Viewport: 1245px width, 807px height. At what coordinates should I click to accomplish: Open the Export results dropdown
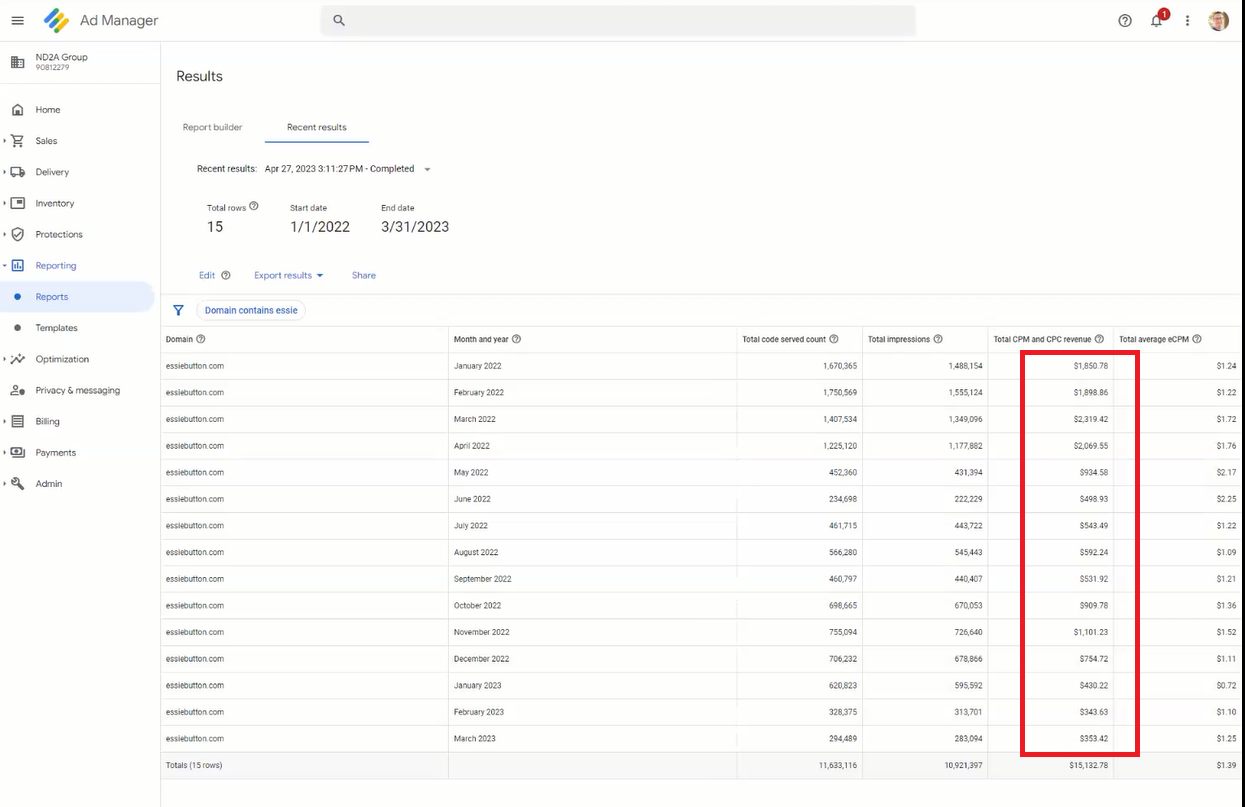point(289,275)
